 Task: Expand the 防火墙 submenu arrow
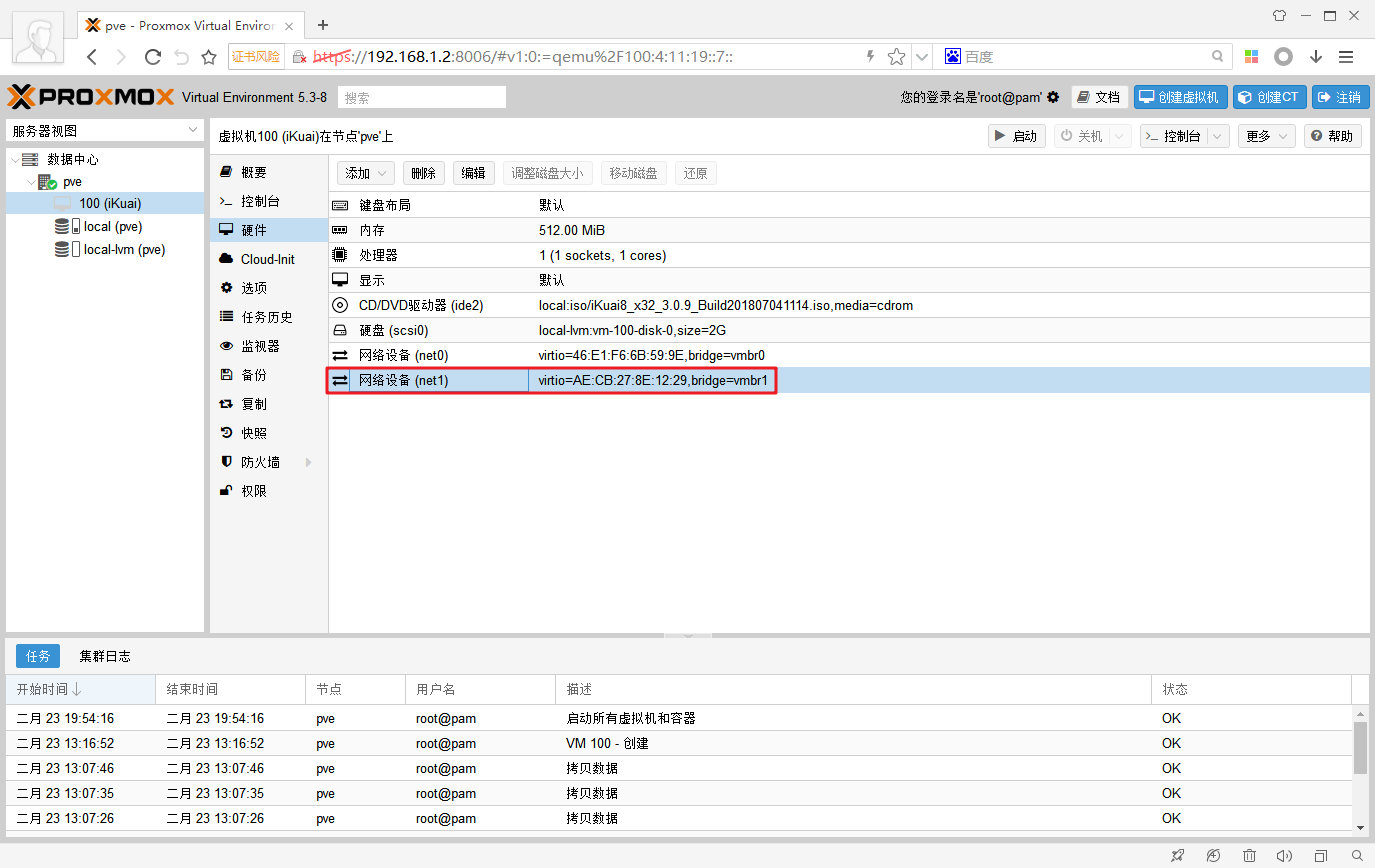tap(308, 462)
